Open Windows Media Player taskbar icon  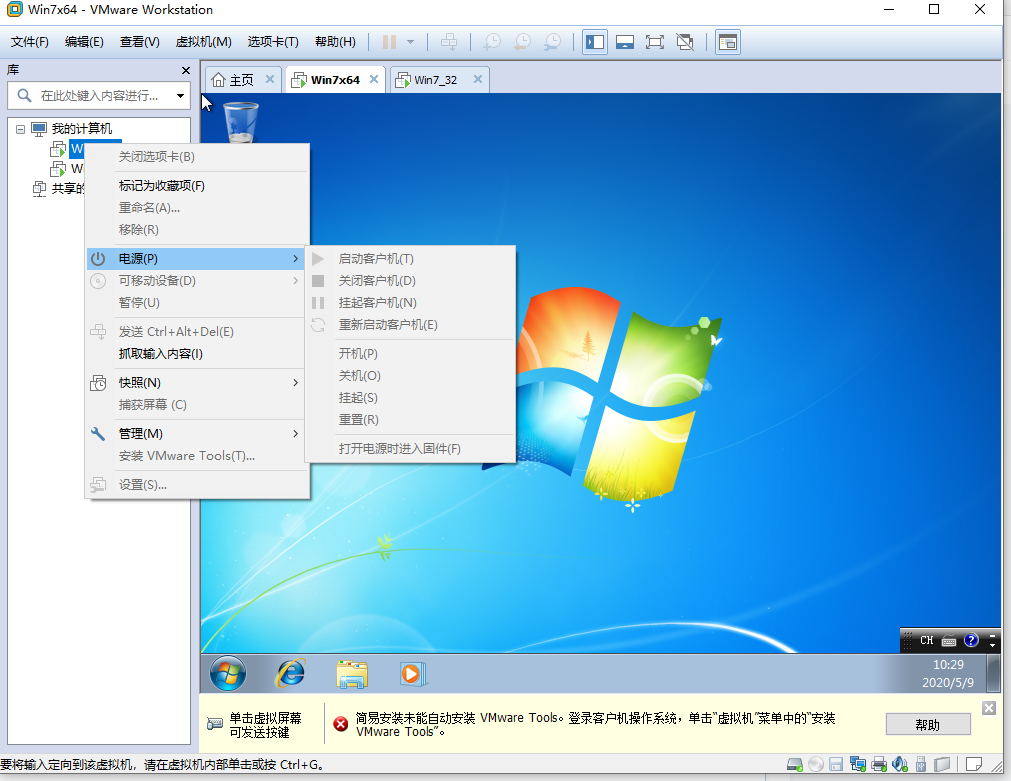pyautogui.click(x=413, y=674)
